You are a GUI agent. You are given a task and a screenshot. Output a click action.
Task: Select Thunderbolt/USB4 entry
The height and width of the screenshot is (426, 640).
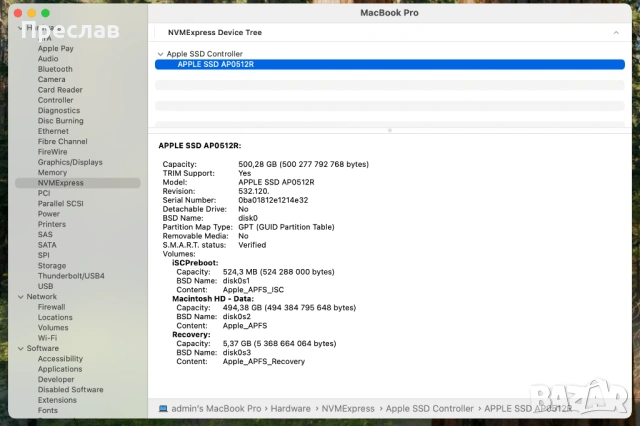point(71,276)
